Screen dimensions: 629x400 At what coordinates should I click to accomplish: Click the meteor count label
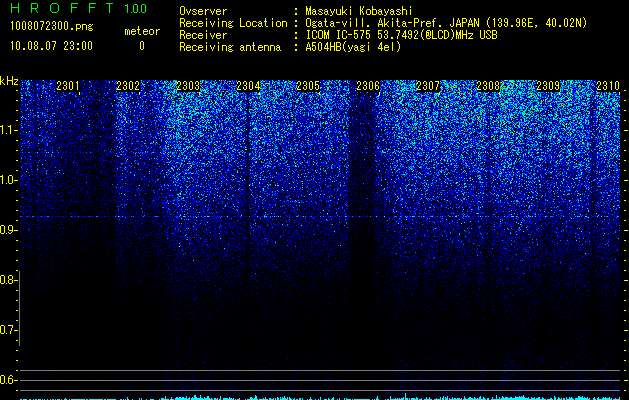(142, 31)
